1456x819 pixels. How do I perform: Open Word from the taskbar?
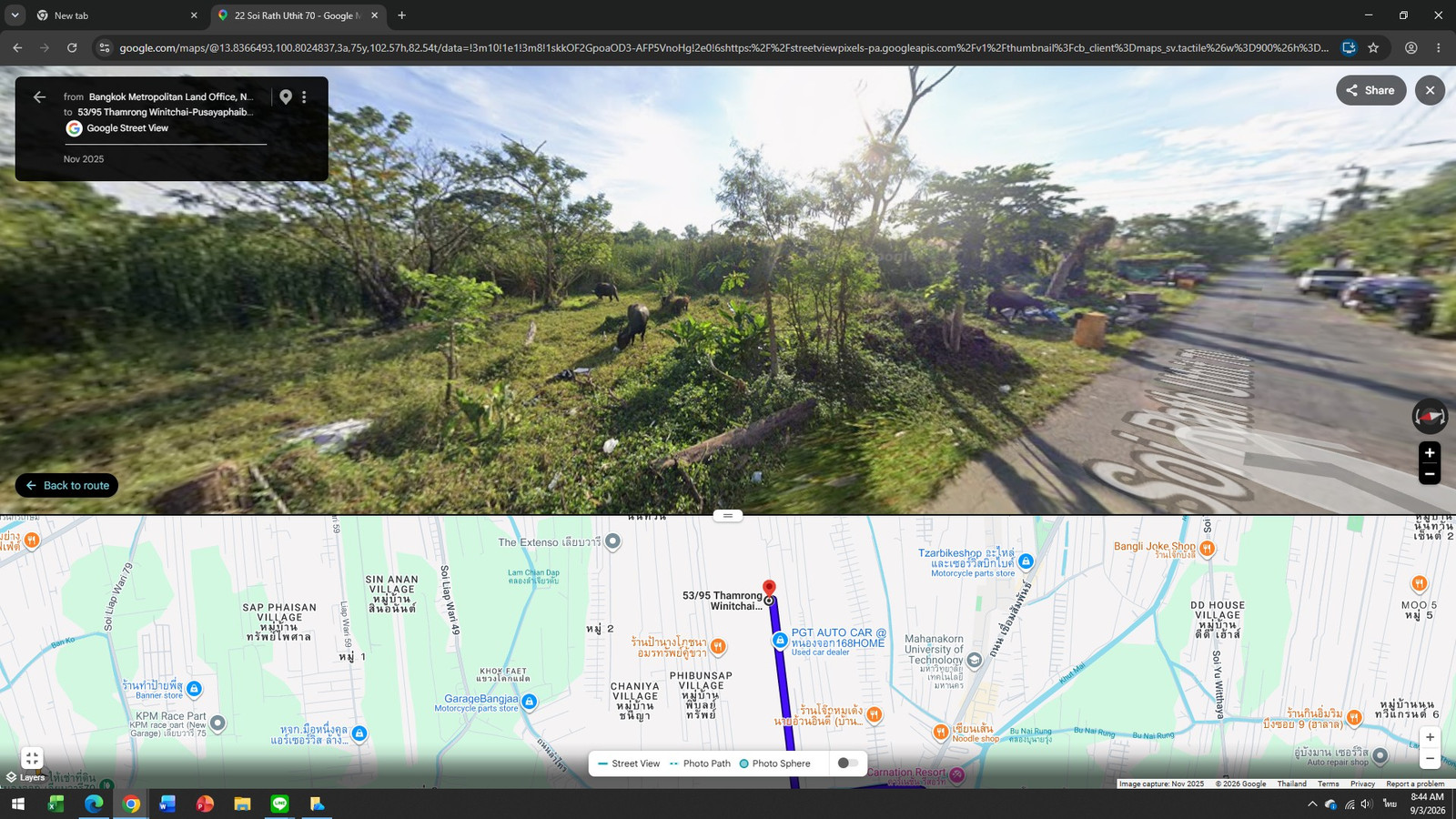[167, 804]
